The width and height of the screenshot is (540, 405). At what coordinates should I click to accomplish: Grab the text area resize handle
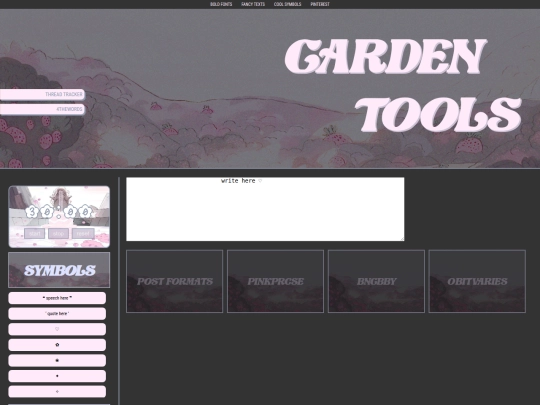click(402, 239)
